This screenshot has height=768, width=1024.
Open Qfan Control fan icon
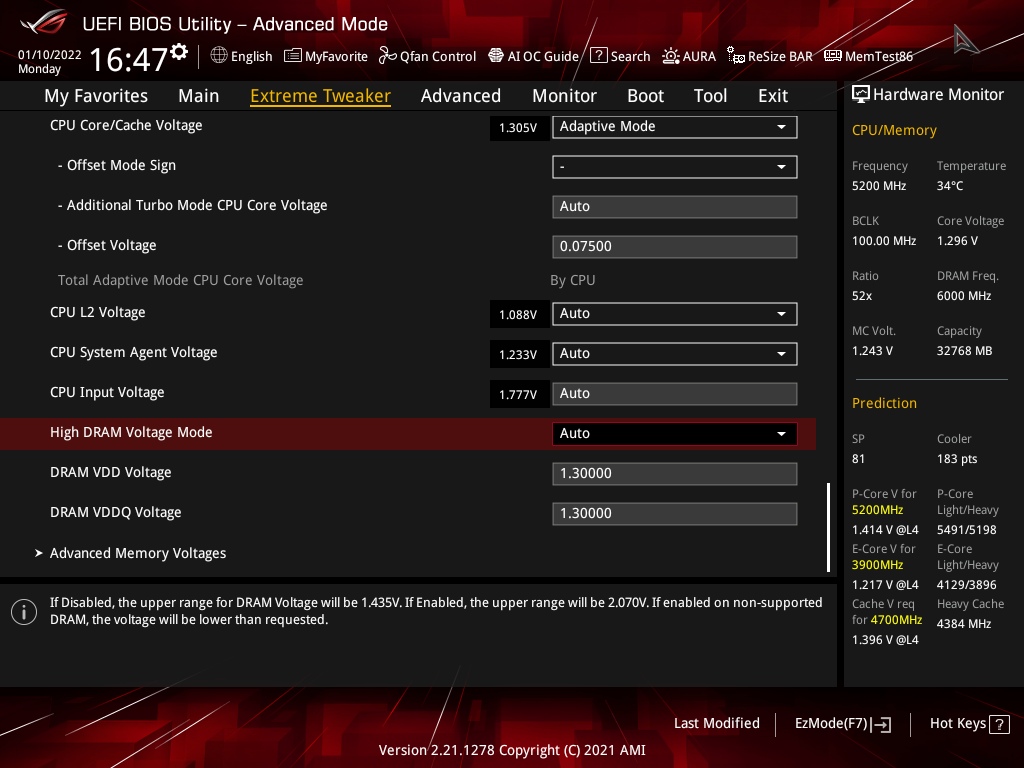click(388, 56)
